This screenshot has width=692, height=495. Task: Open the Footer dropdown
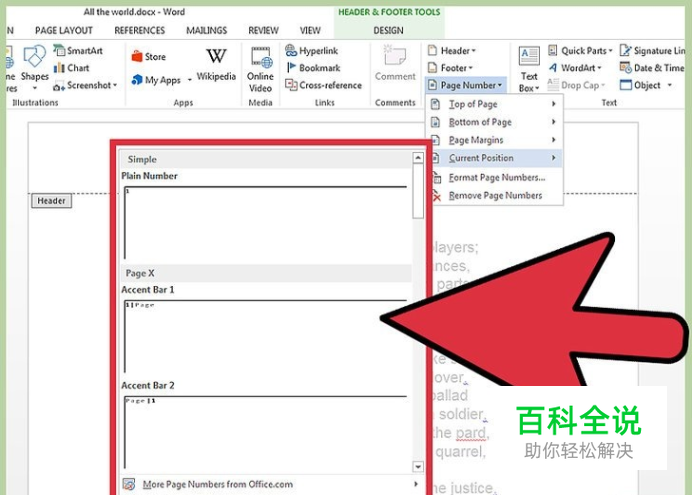click(450, 68)
